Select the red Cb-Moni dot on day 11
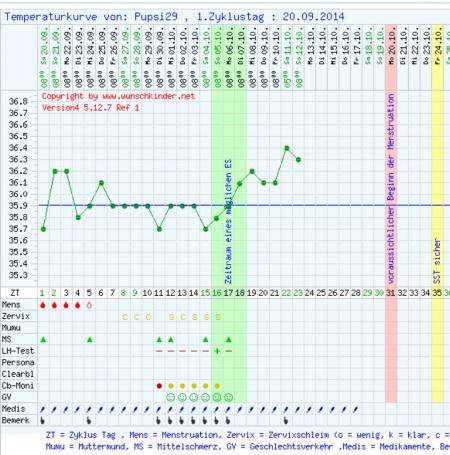The width and height of the screenshot is (450, 455). point(159,386)
